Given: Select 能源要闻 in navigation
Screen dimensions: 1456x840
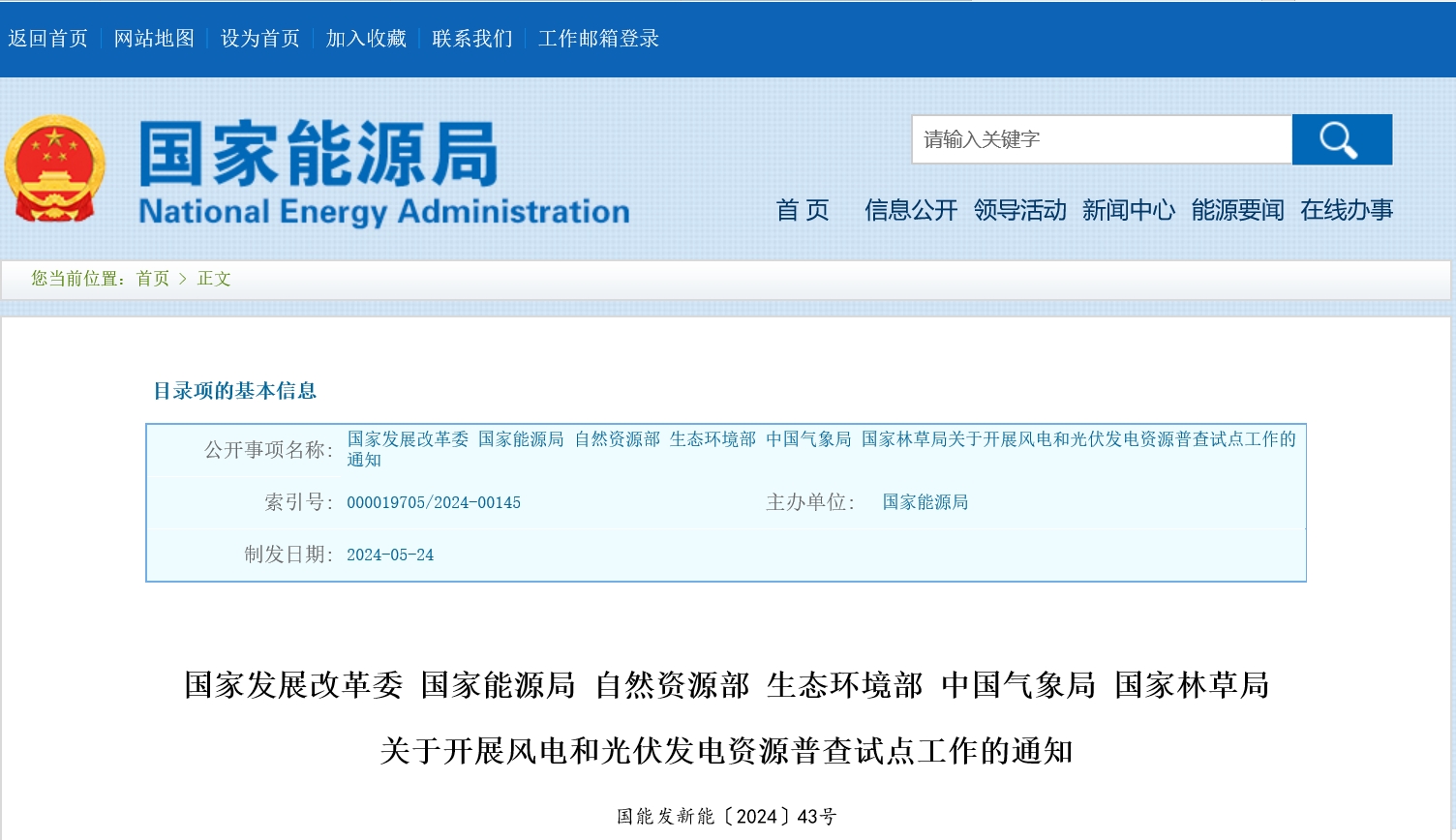Looking at the screenshot, I should (1237, 210).
